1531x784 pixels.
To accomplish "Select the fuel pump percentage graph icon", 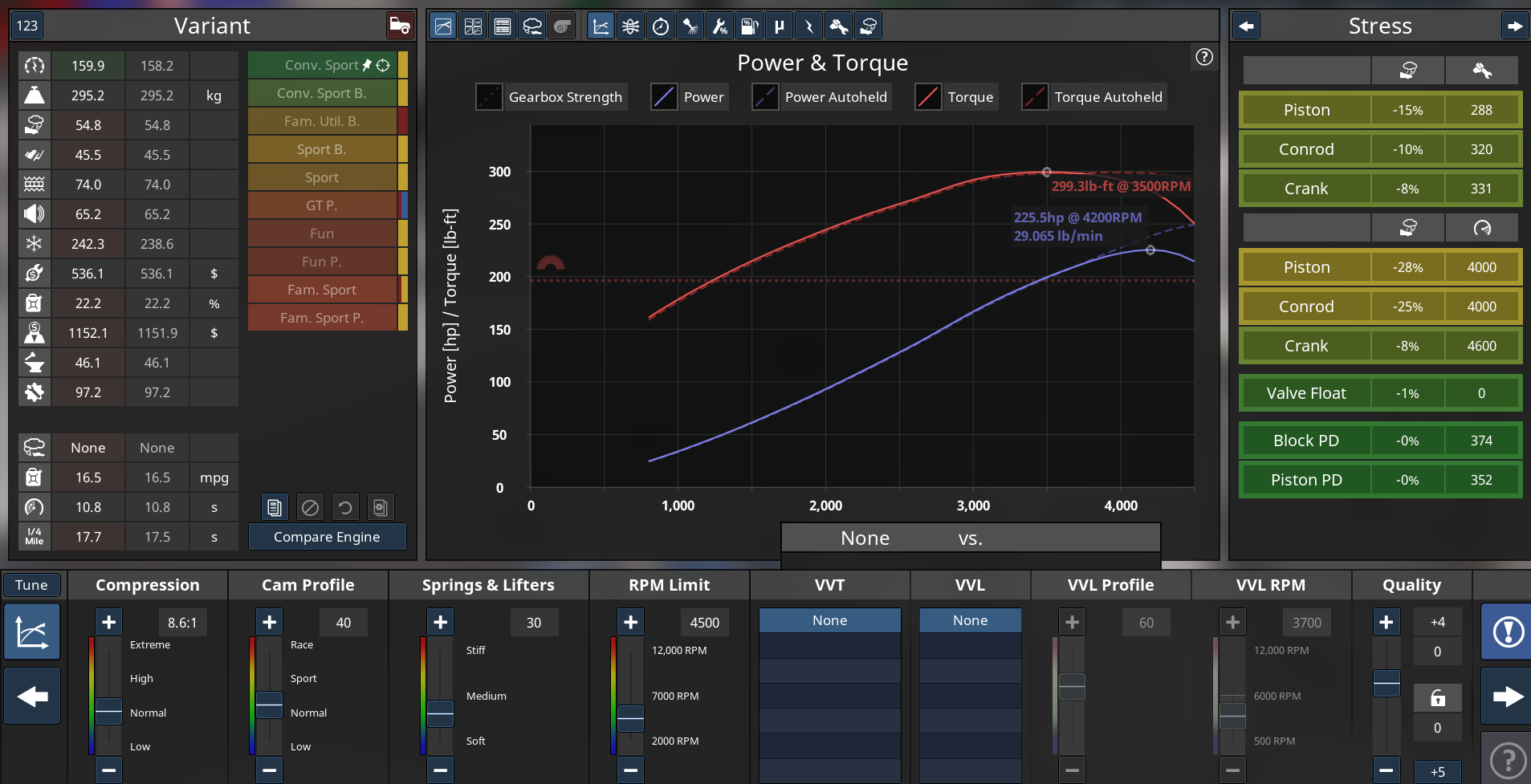I will (749, 26).
